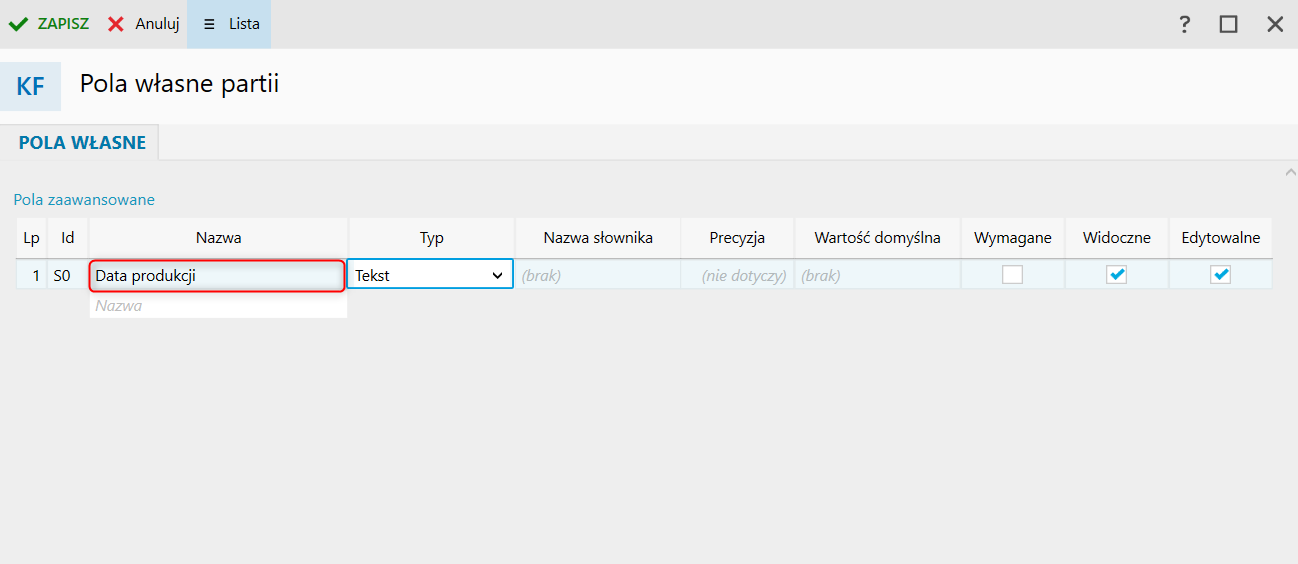Click the empty Nazwa placeholder field
Image resolution: width=1298 pixels, height=564 pixels.
[x=217, y=306]
